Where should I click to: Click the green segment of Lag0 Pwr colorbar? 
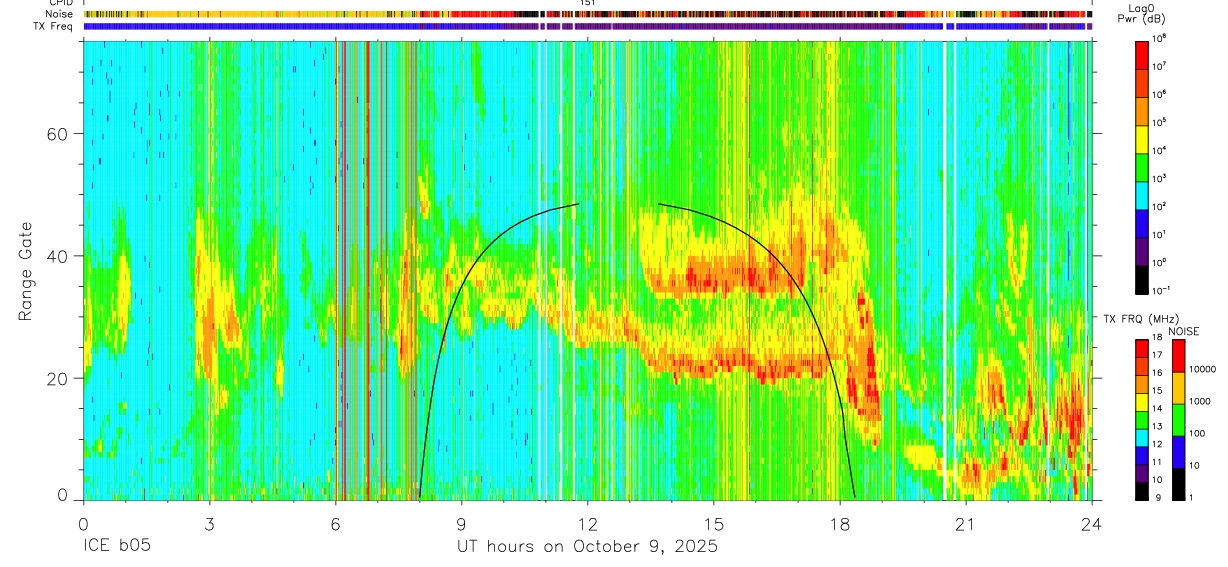[x=1142, y=167]
